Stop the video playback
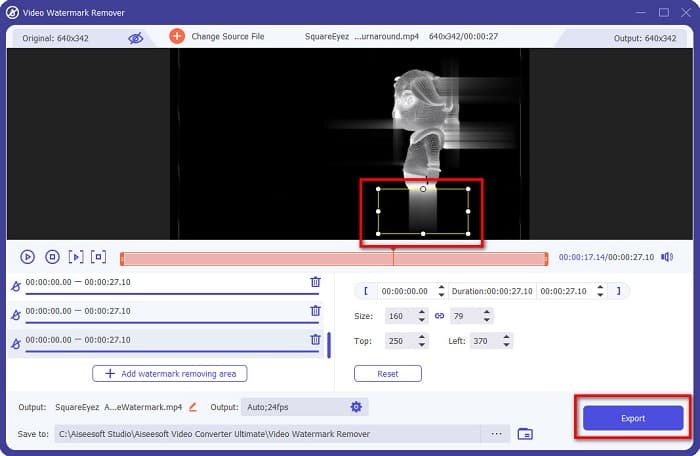This screenshot has height=456, width=700. pyautogui.click(x=52, y=257)
